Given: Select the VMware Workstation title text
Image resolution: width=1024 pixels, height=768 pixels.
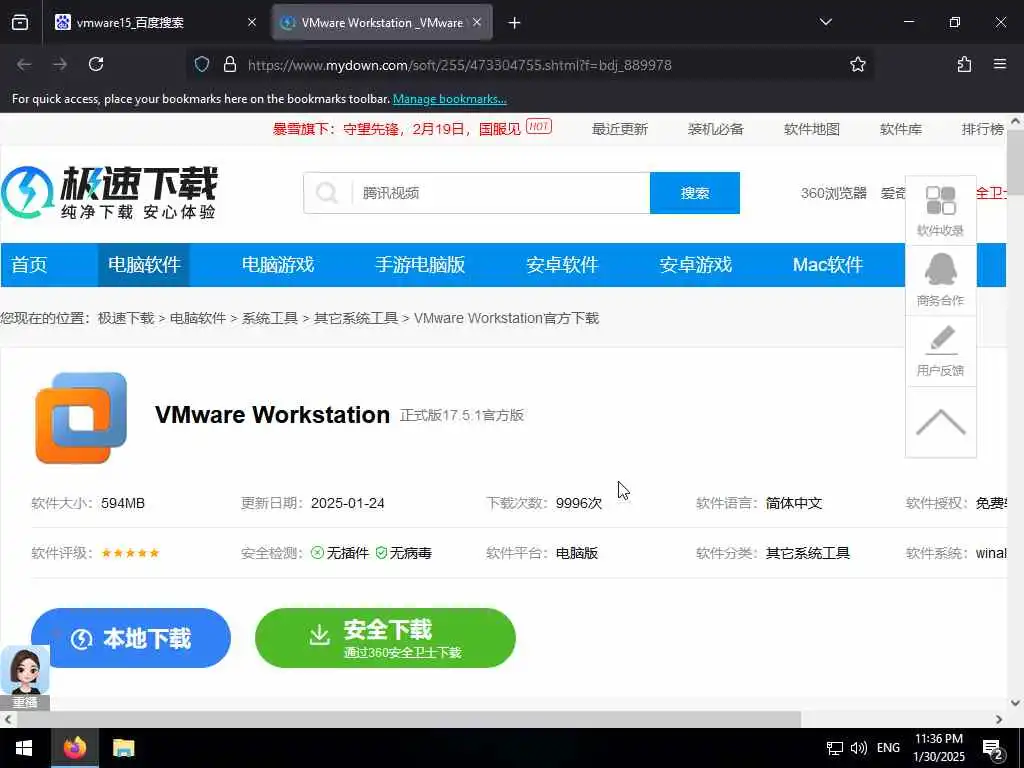Looking at the screenshot, I should 272,415.
